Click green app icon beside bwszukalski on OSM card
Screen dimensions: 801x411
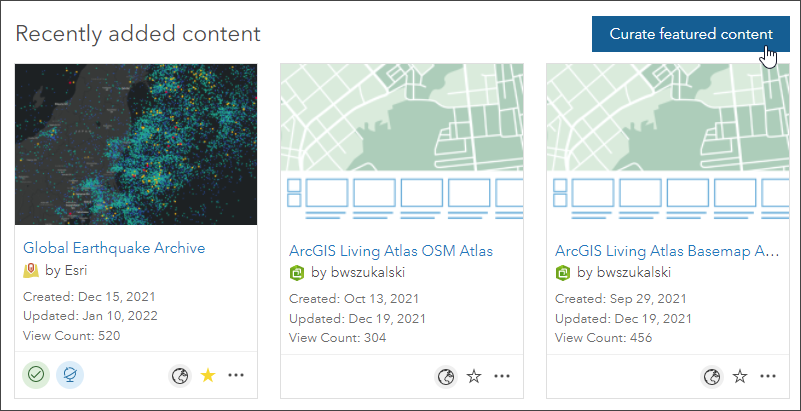(296, 272)
